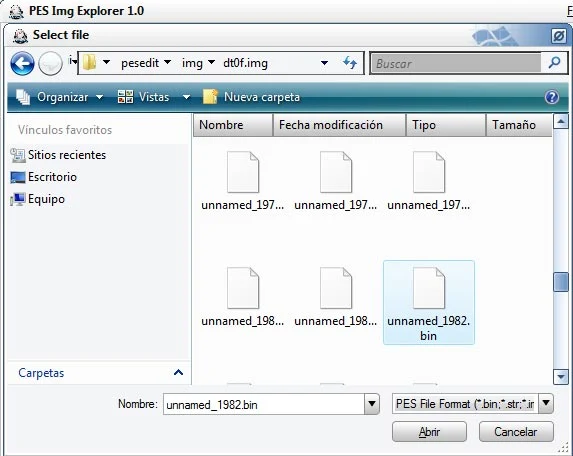Screen dimensions: 573x456
Task: Sort by Tipo column header
Action: [x=446, y=125]
